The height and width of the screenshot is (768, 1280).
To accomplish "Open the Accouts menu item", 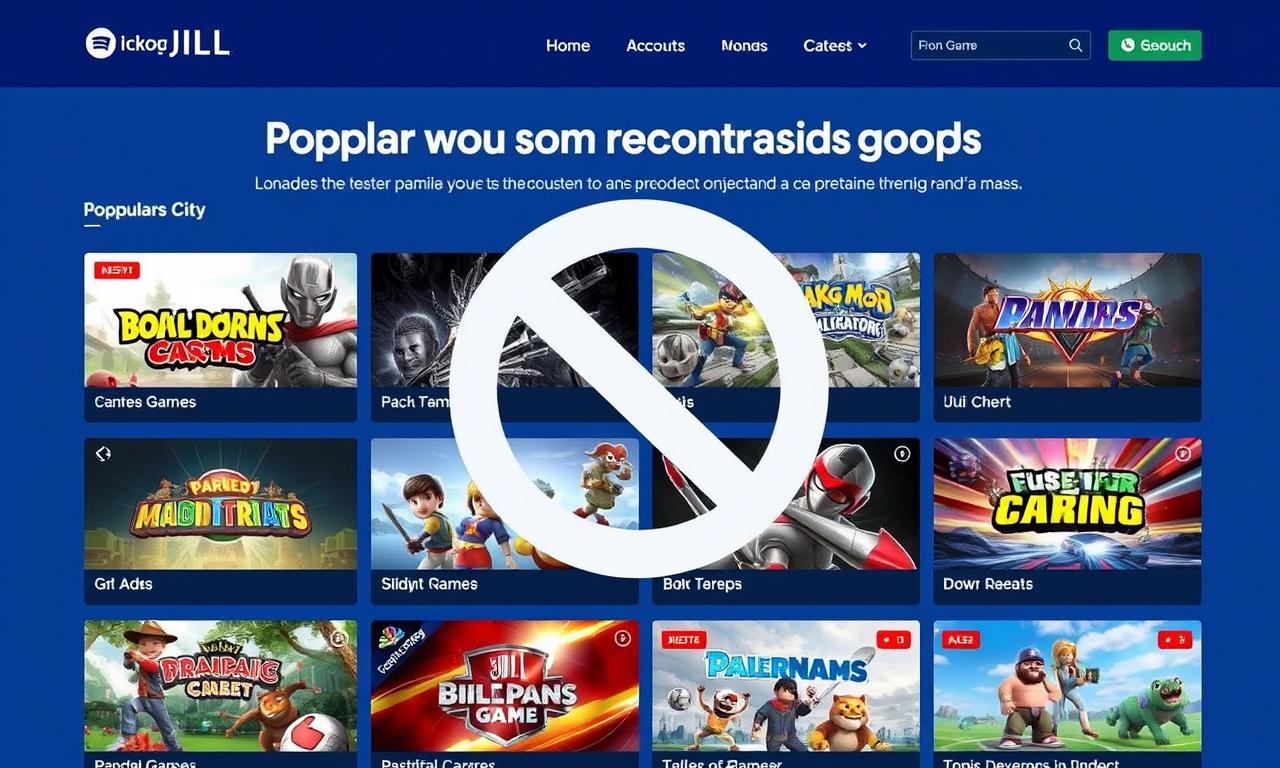I will [656, 45].
